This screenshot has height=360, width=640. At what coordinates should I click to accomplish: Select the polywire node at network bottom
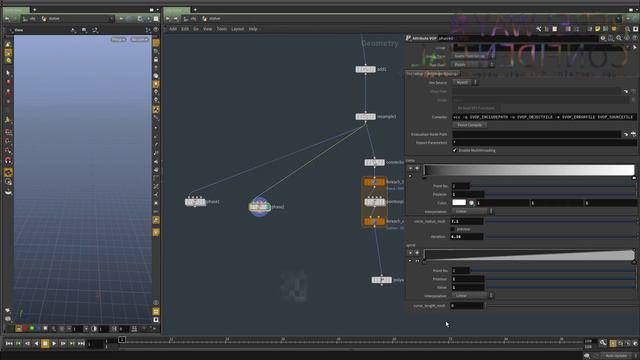tap(382, 280)
